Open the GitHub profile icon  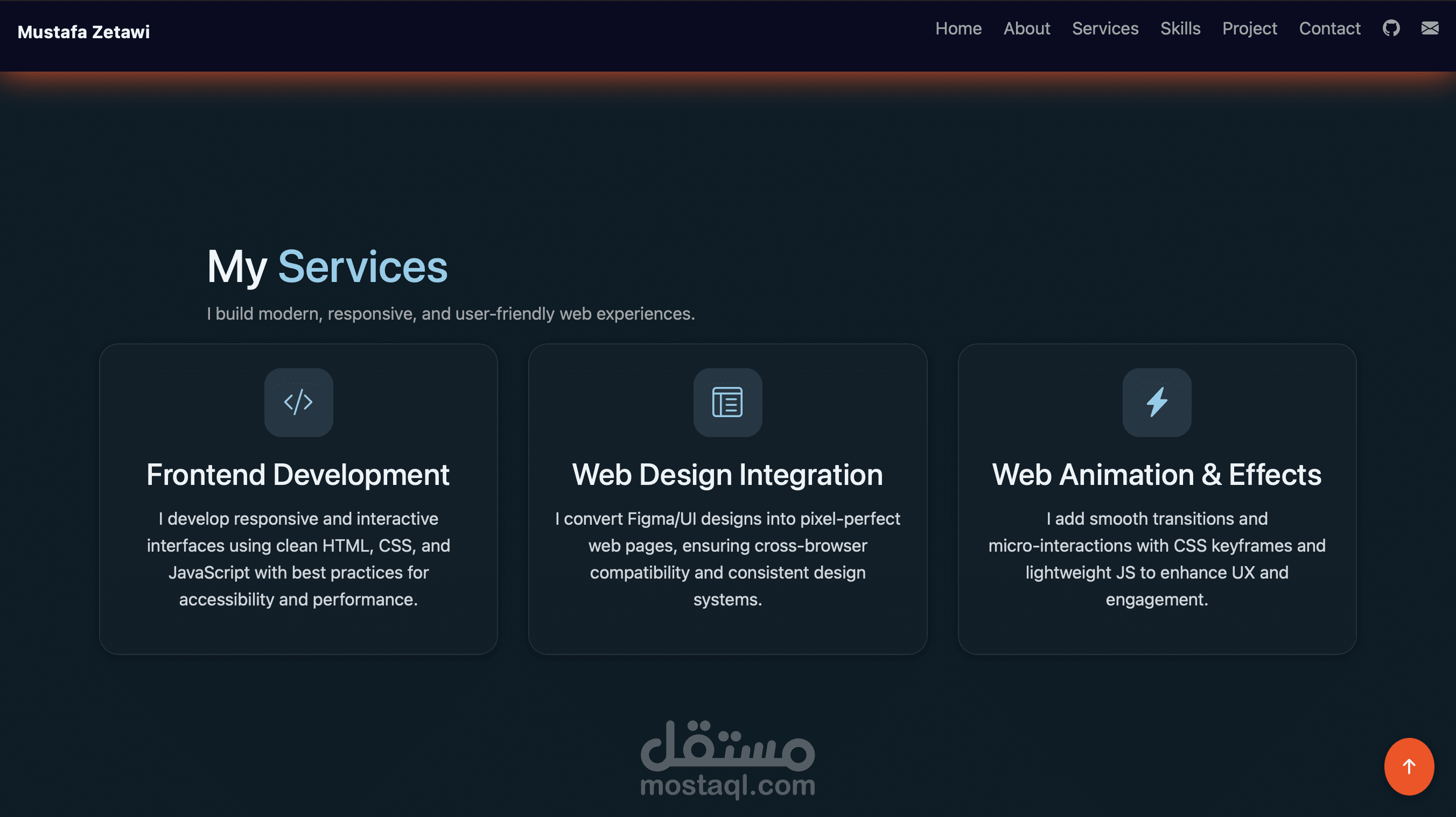1391,28
